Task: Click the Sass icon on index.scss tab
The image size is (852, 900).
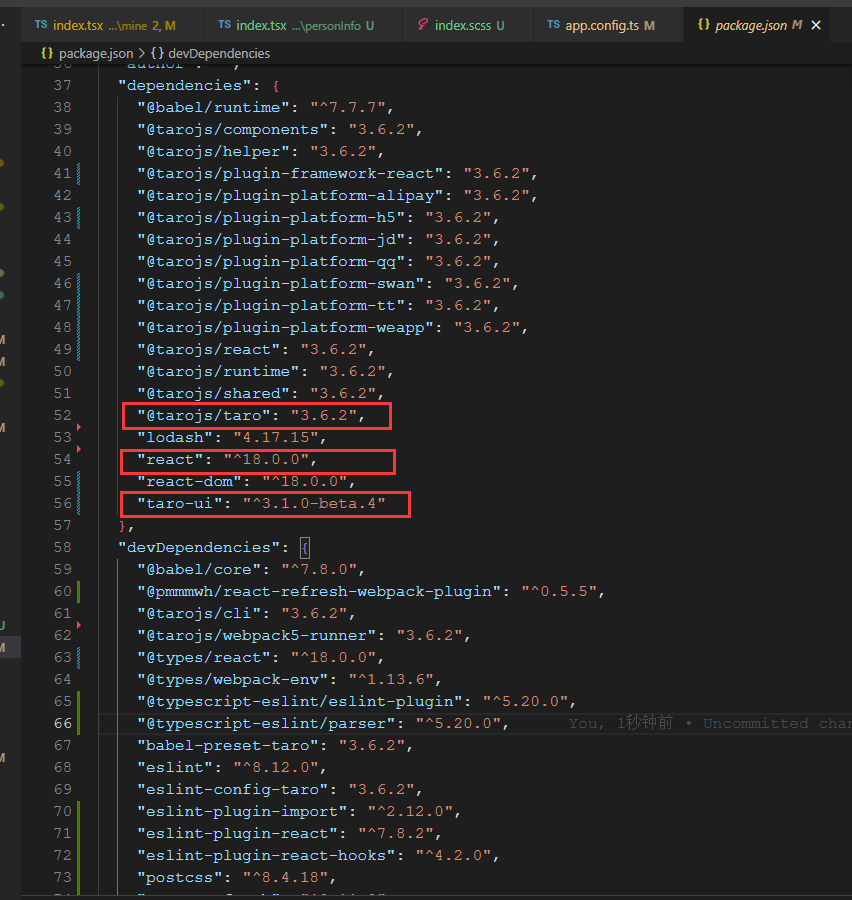Action: coord(423,25)
